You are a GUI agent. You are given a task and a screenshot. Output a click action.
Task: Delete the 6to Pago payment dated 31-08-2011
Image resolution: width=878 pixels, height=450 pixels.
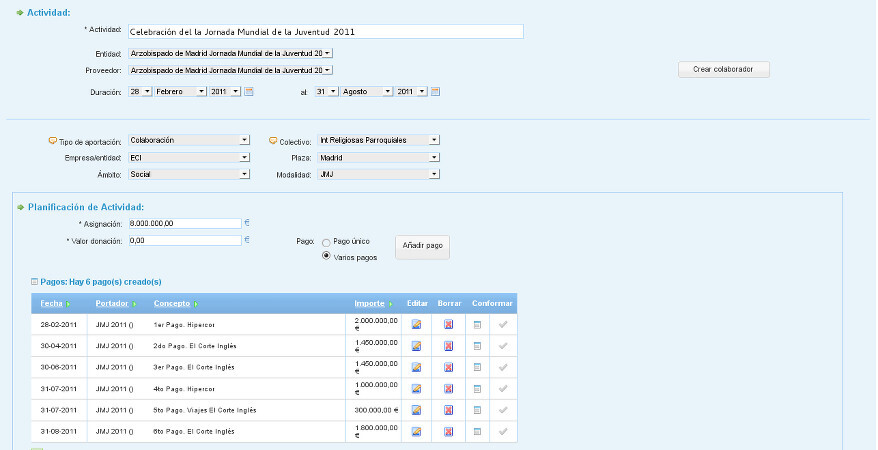point(449,432)
